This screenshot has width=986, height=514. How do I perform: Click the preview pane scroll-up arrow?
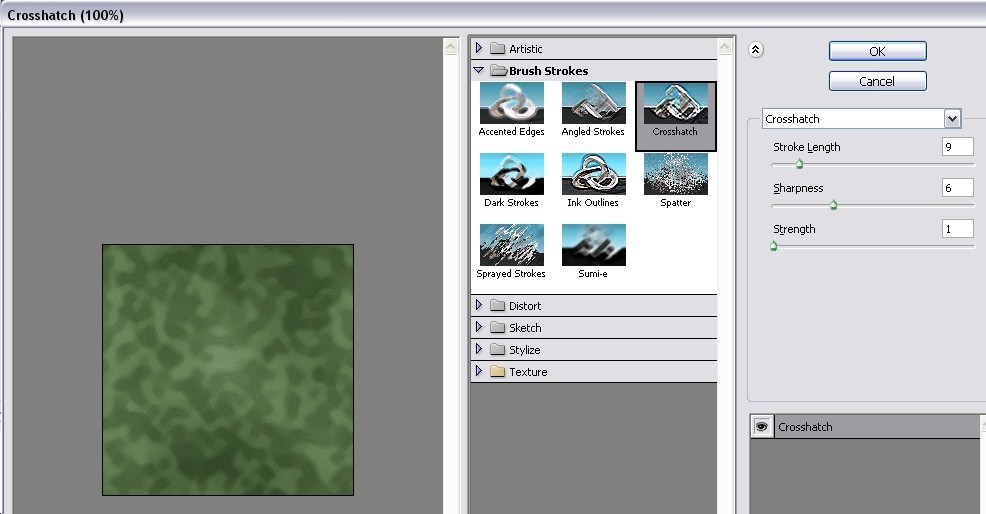(x=451, y=47)
